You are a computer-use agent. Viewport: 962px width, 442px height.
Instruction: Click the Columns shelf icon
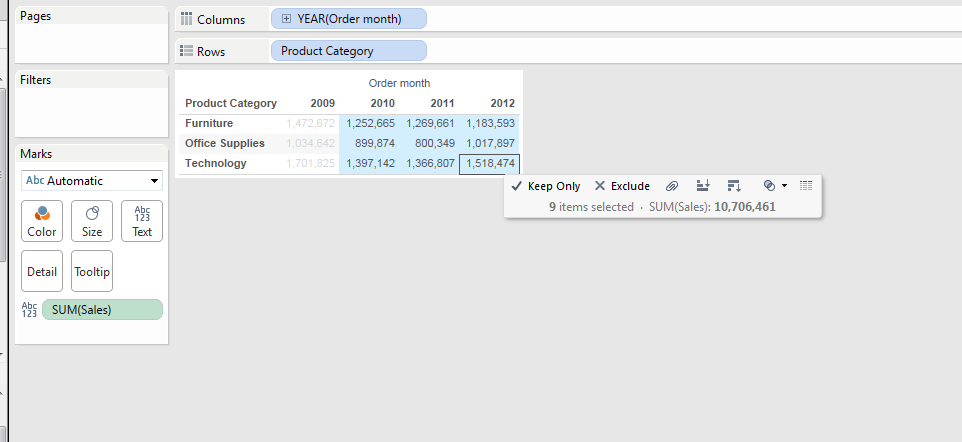coord(187,19)
